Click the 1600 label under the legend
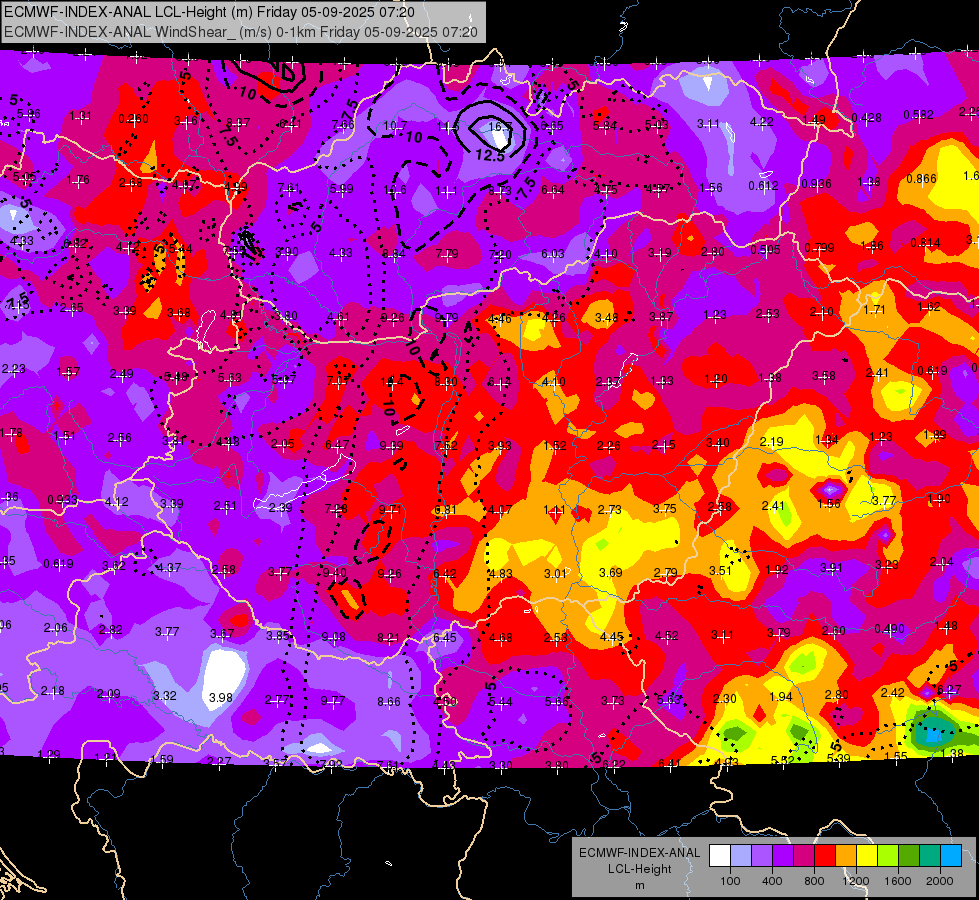The image size is (979, 900). [x=898, y=881]
